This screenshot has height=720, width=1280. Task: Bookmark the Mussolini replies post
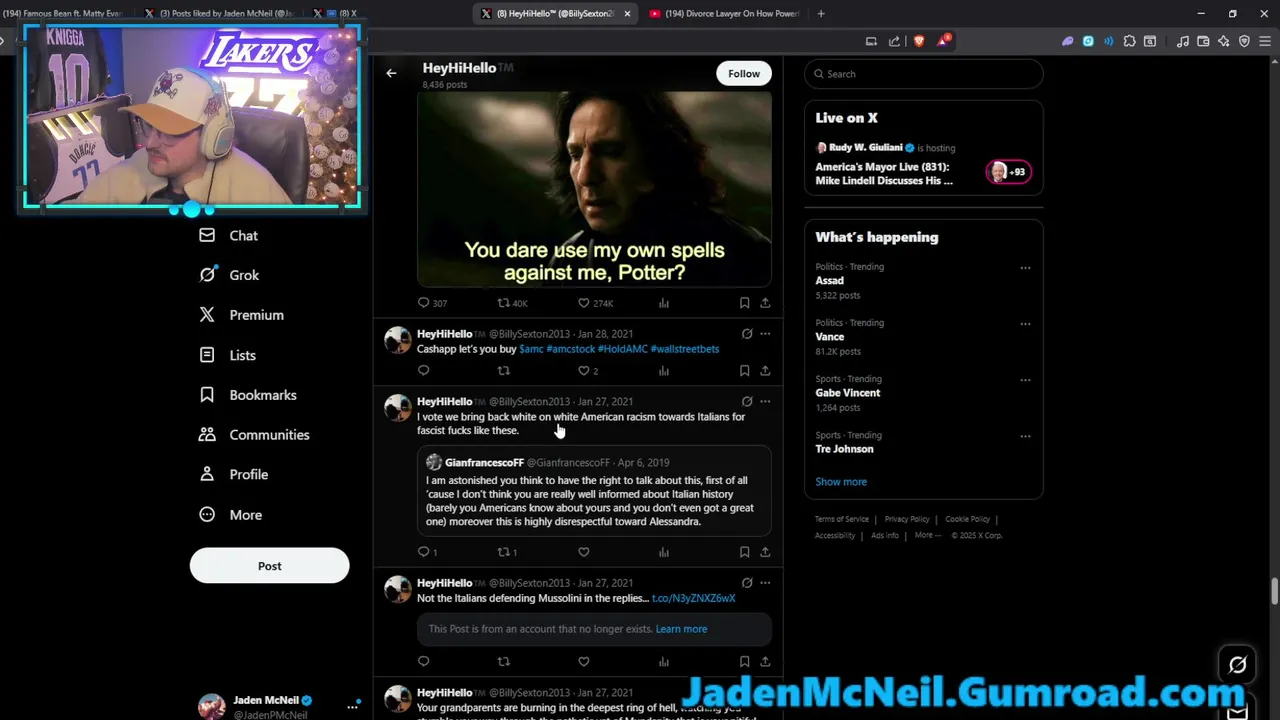click(x=744, y=661)
